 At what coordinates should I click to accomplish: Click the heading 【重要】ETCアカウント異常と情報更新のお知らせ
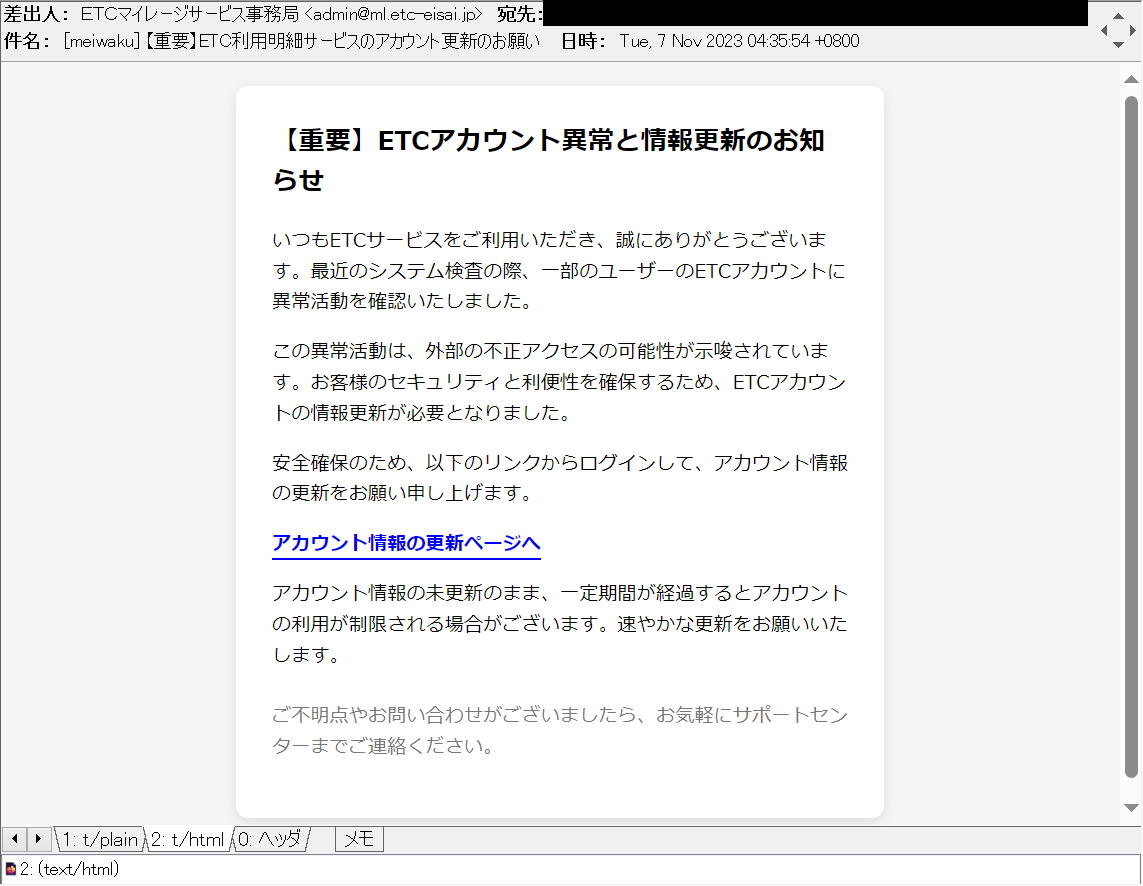pyautogui.click(x=550, y=159)
